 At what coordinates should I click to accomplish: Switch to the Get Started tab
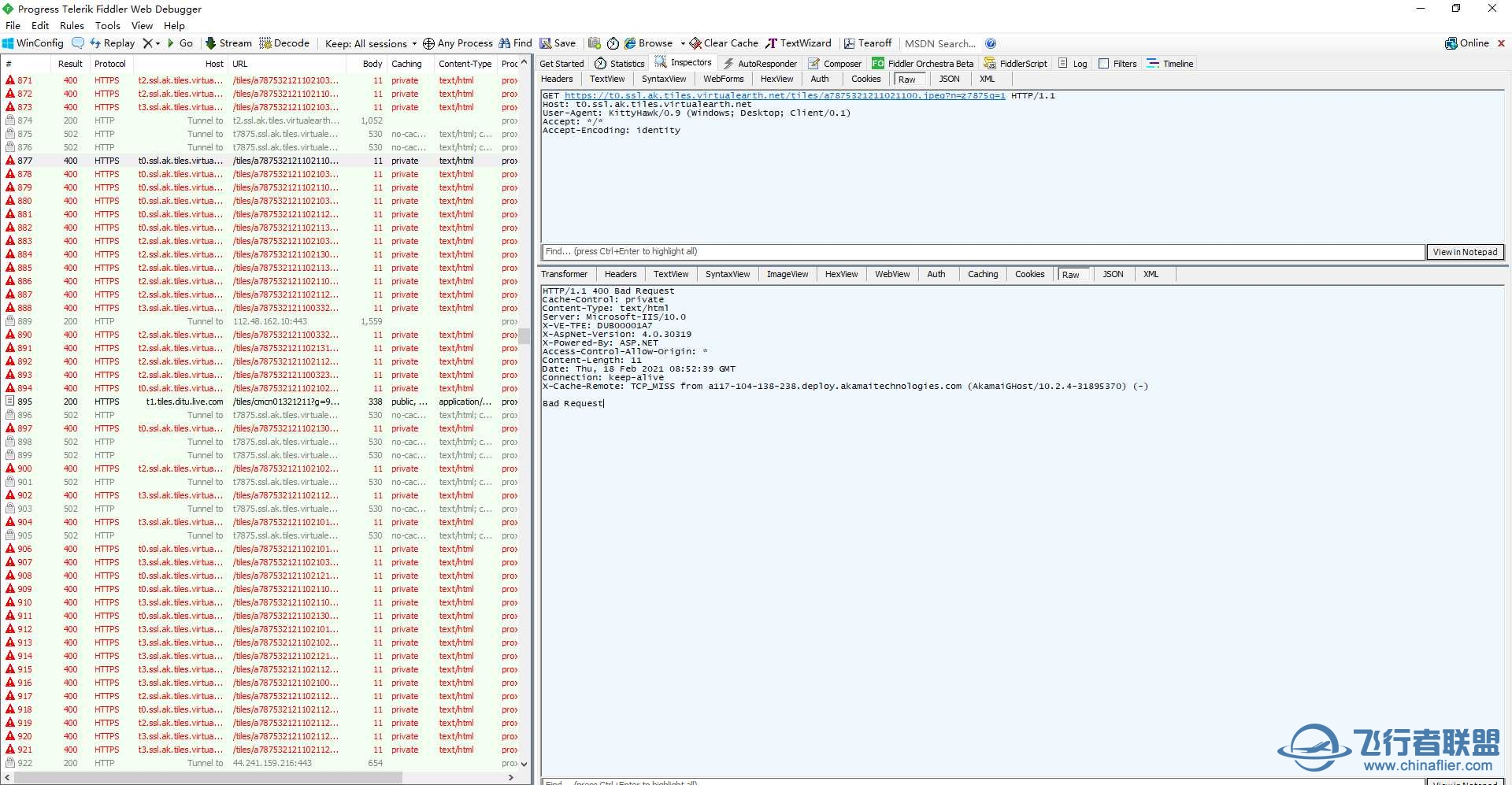(x=561, y=64)
